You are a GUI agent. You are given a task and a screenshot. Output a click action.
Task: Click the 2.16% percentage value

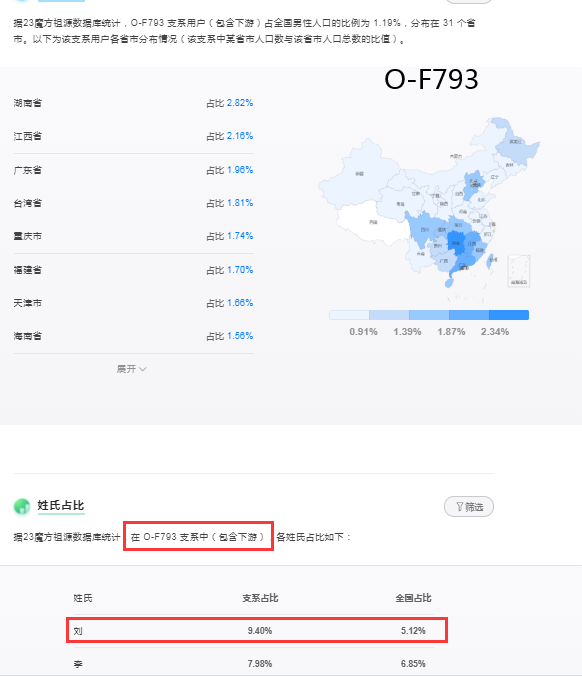(x=240, y=136)
